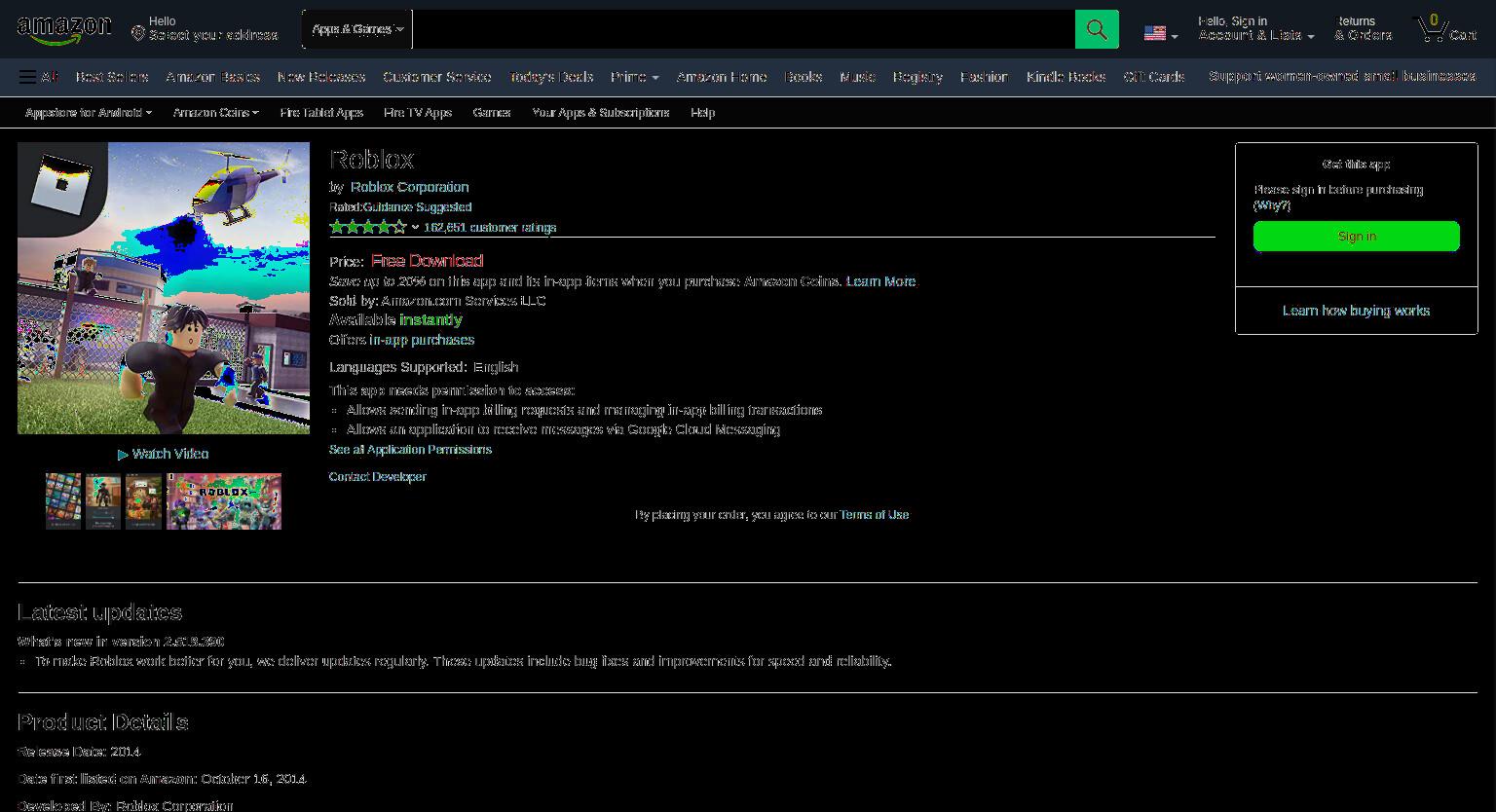Open Customer Service
Viewport: 1496px width, 812px height.
point(437,77)
